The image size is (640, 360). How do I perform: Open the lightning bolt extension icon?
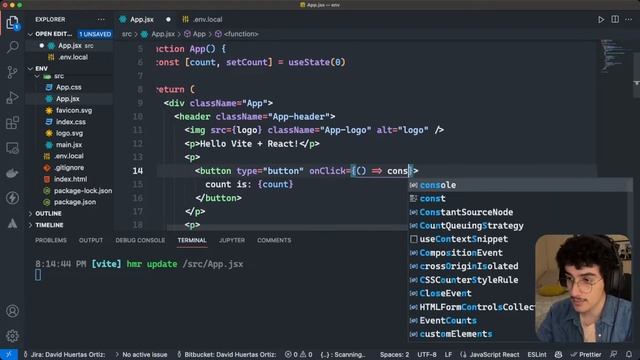(x=12, y=198)
